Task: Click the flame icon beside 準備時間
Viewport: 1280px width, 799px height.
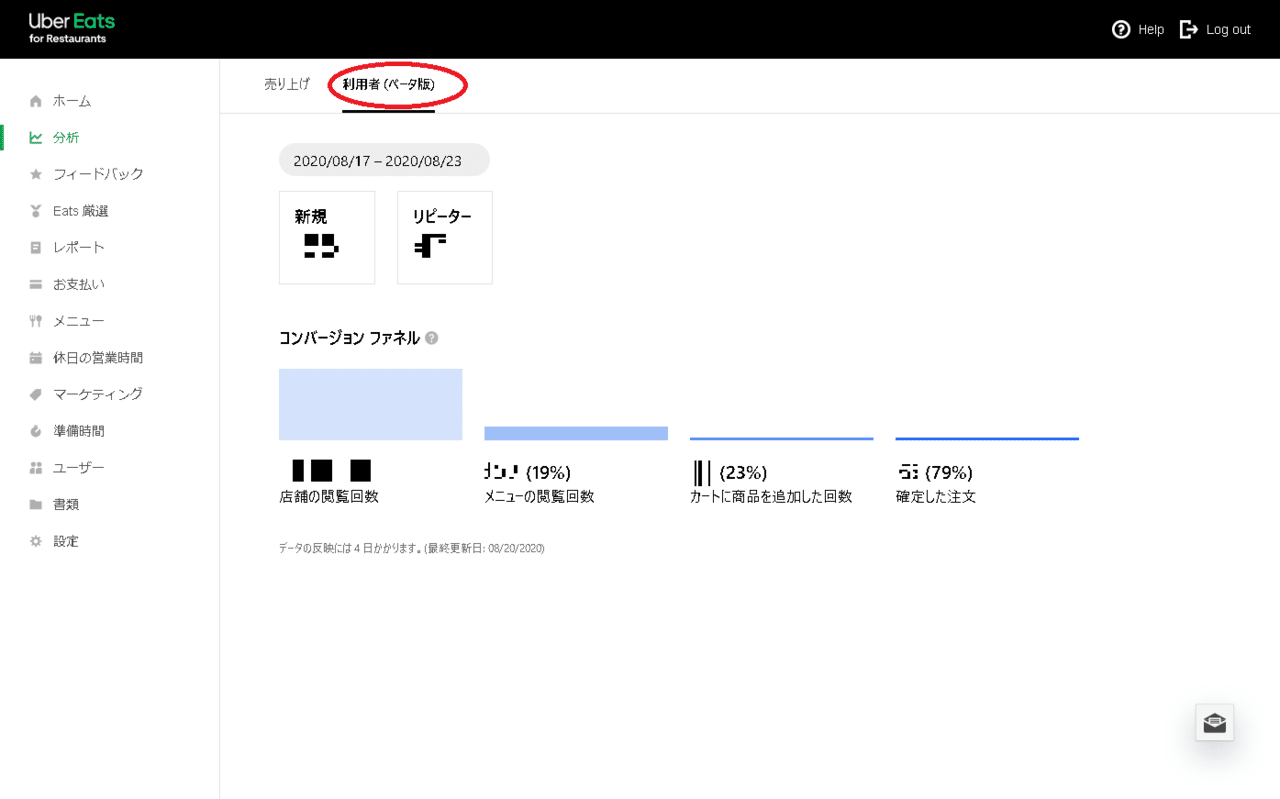Action: click(36, 431)
